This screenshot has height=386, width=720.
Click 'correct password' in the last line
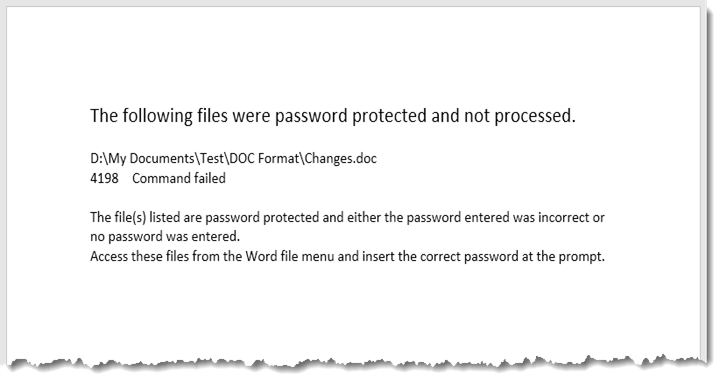click(469, 257)
